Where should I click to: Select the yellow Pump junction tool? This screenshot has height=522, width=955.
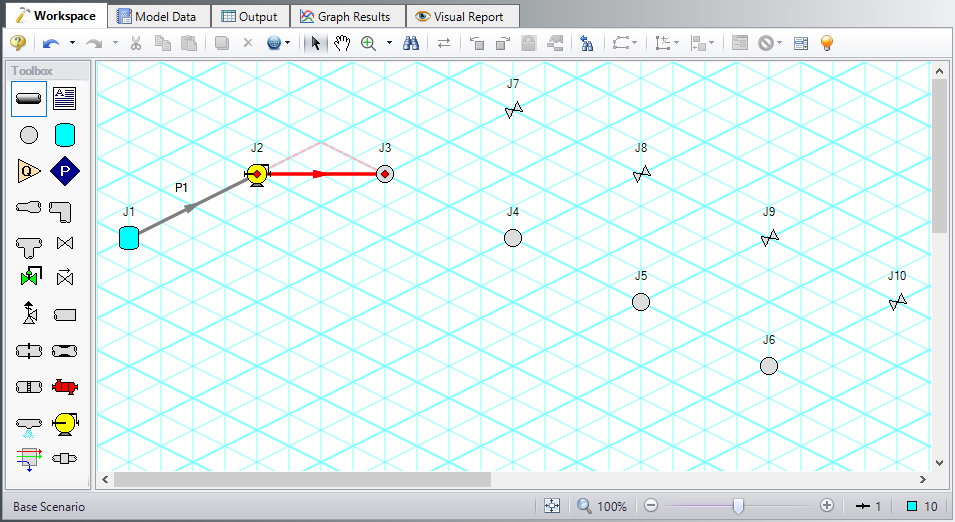point(65,423)
